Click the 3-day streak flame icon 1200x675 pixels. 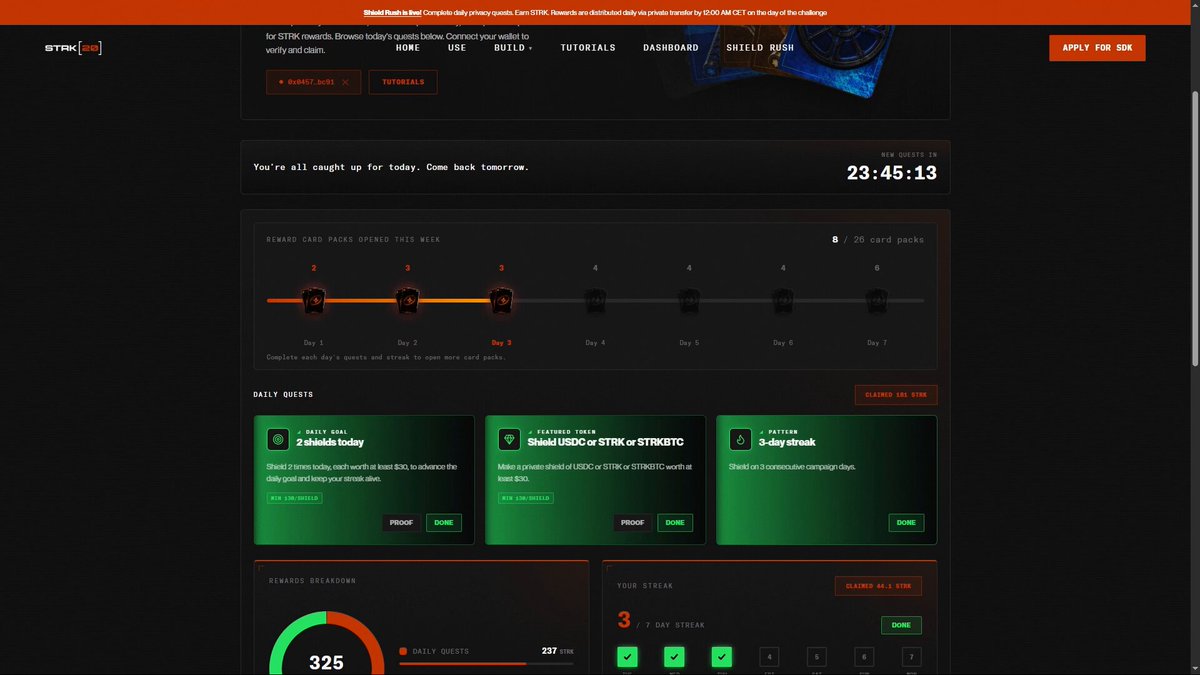741,439
